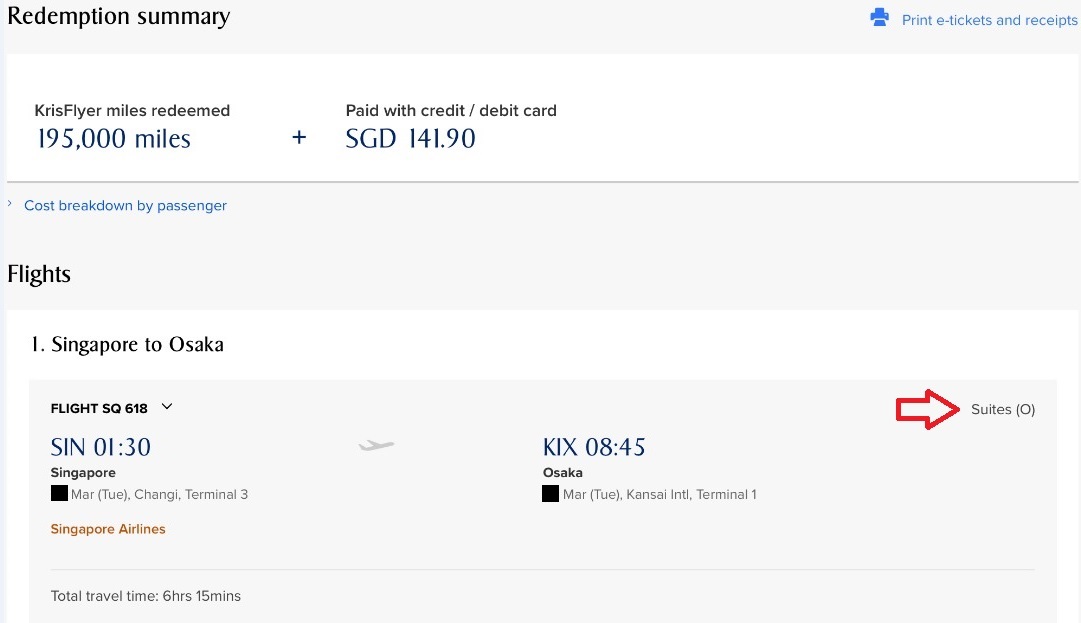This screenshot has width=1081, height=623.
Task: Click the printer icon
Action: click(x=880, y=18)
